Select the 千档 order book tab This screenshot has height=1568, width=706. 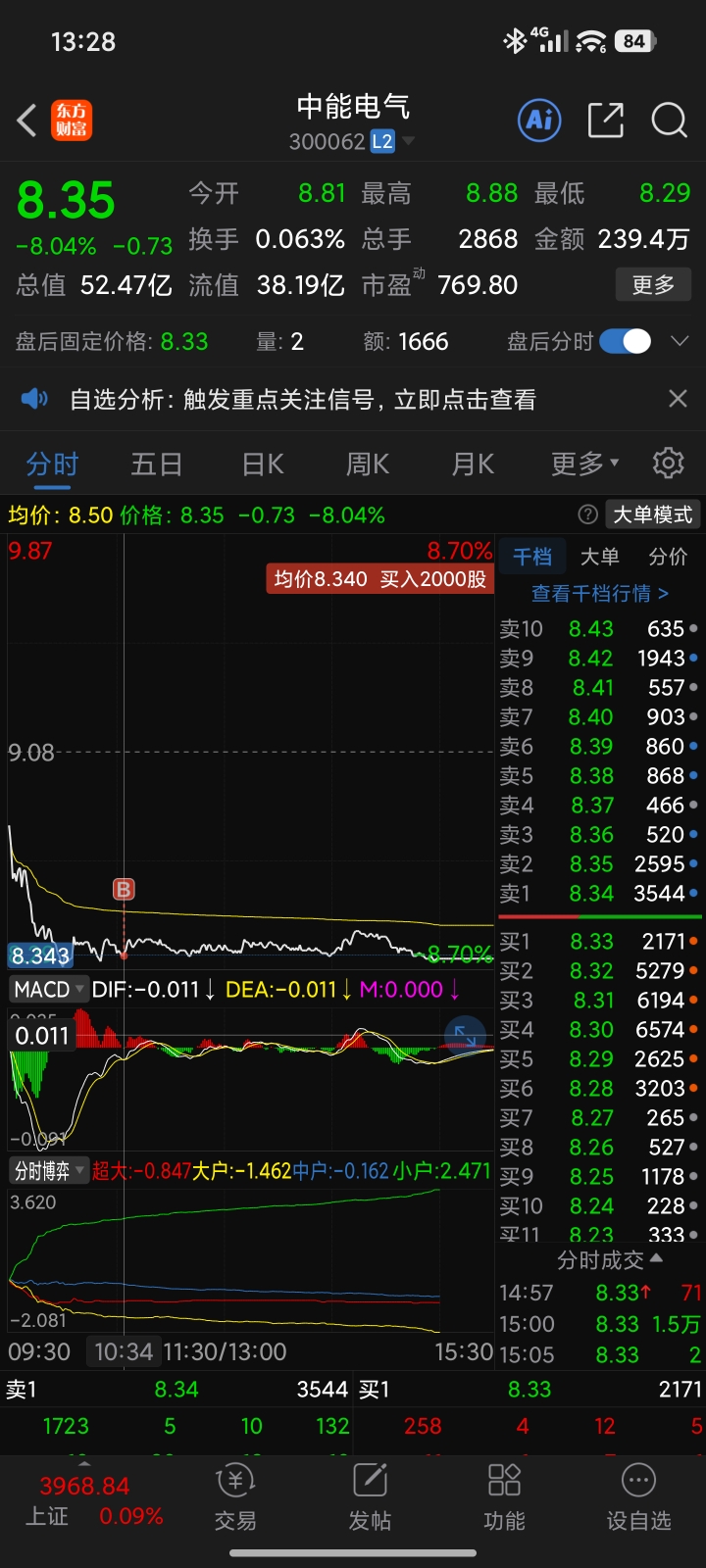coord(532,557)
